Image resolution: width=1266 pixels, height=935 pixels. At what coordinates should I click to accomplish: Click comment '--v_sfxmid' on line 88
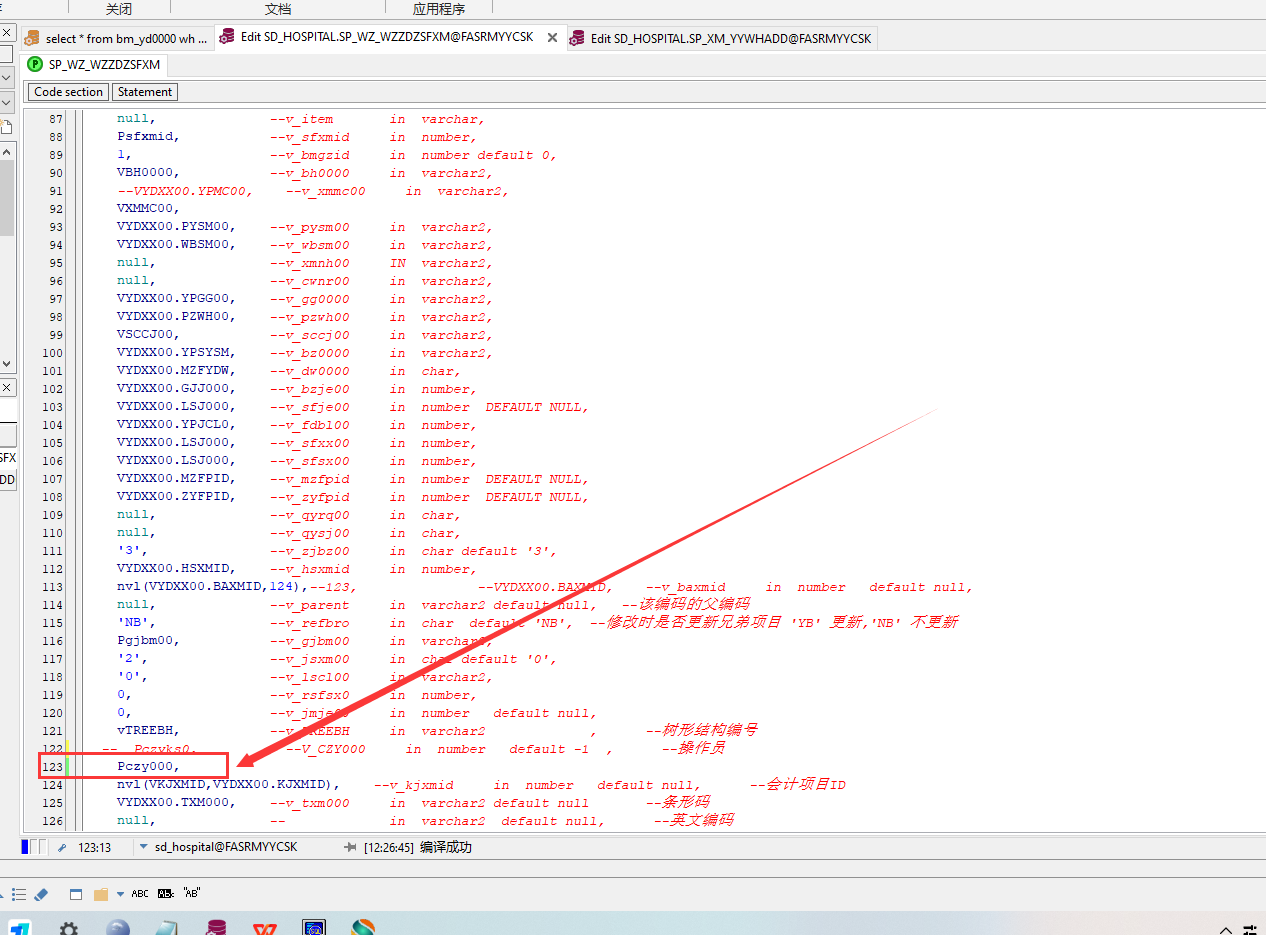click(310, 137)
